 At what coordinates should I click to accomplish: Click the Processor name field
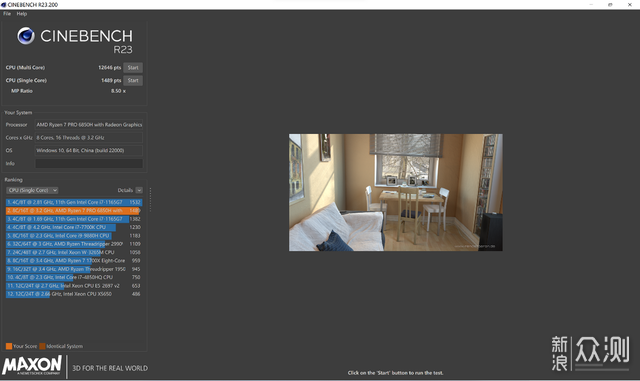click(x=89, y=125)
